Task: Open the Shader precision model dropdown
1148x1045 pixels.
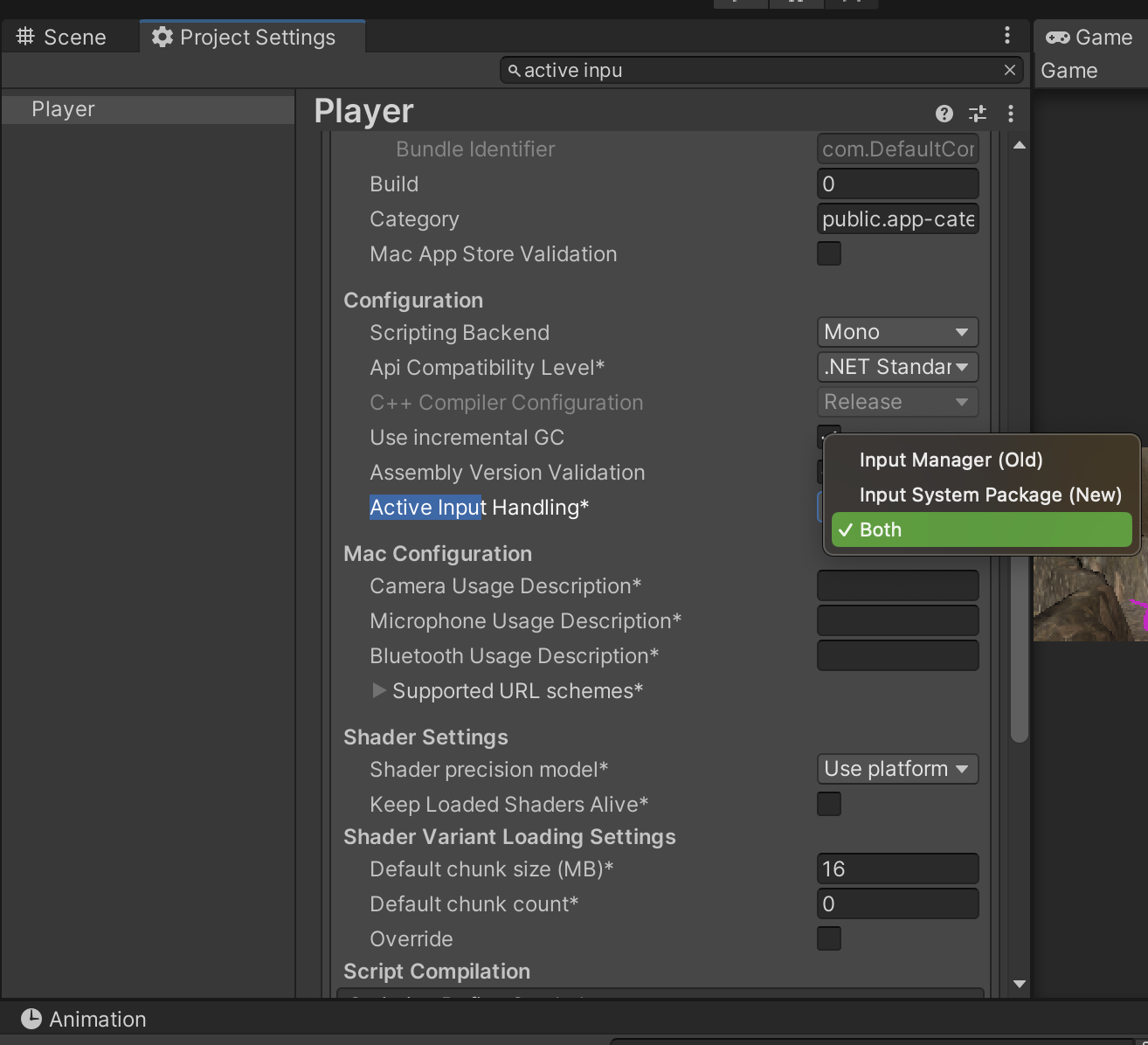Action: point(897,769)
